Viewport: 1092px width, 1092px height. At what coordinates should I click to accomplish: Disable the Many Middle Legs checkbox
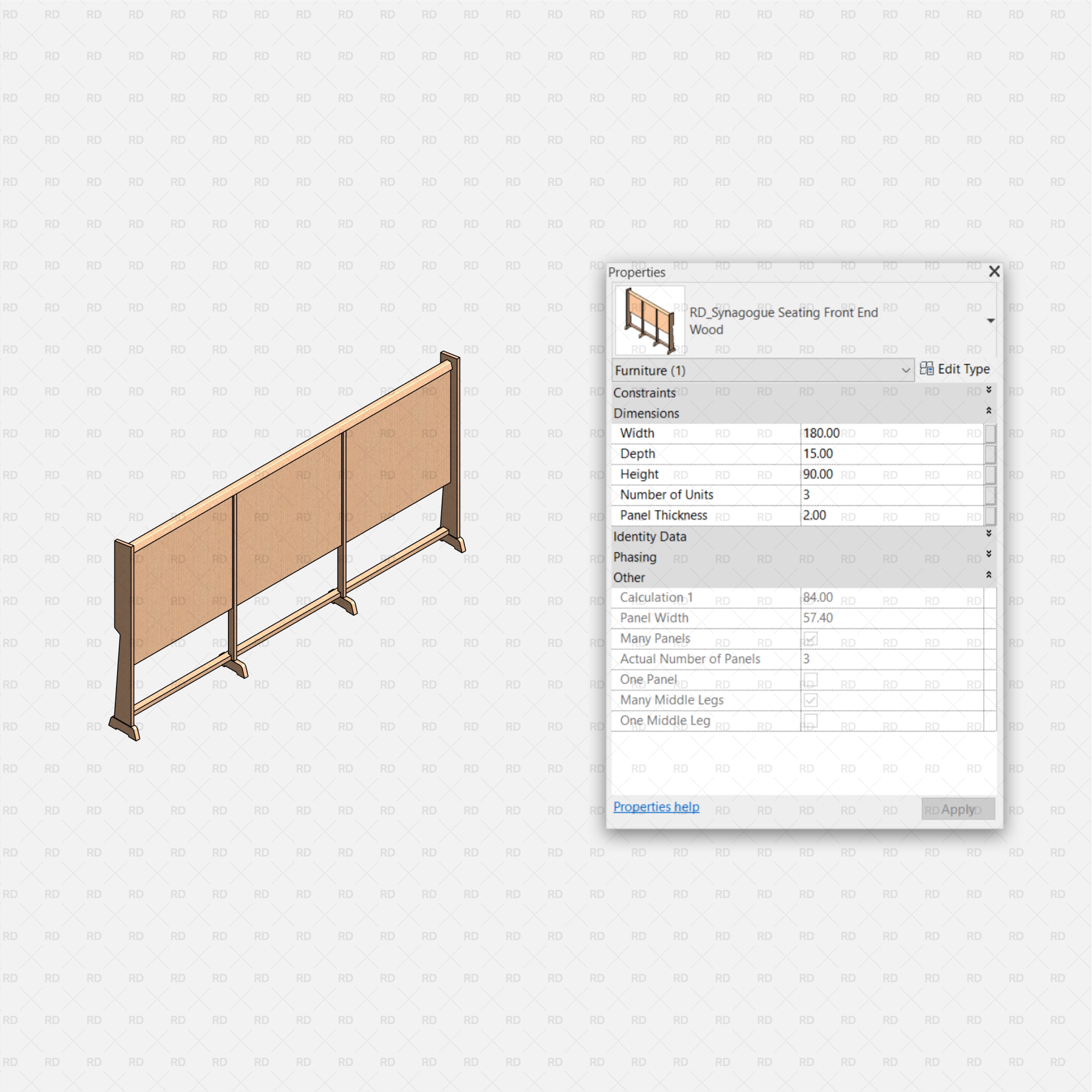[x=810, y=700]
